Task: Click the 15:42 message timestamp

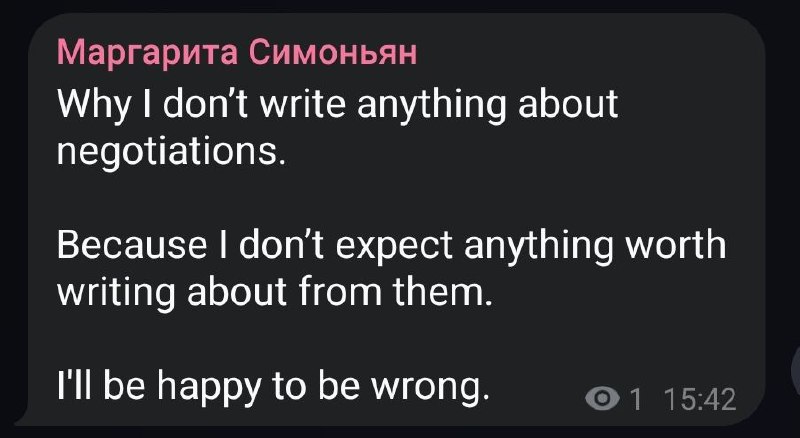Action: pos(699,400)
